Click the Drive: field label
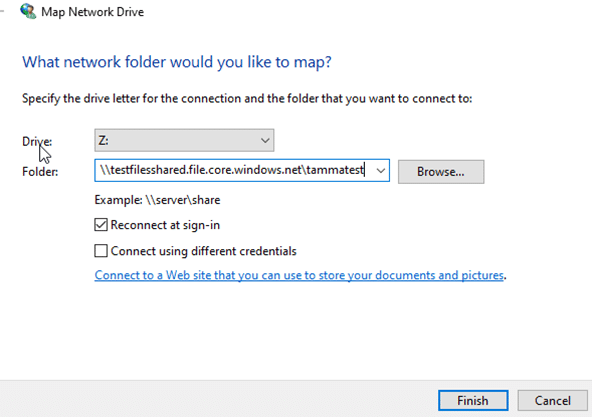This screenshot has height=417, width=592. 37,142
